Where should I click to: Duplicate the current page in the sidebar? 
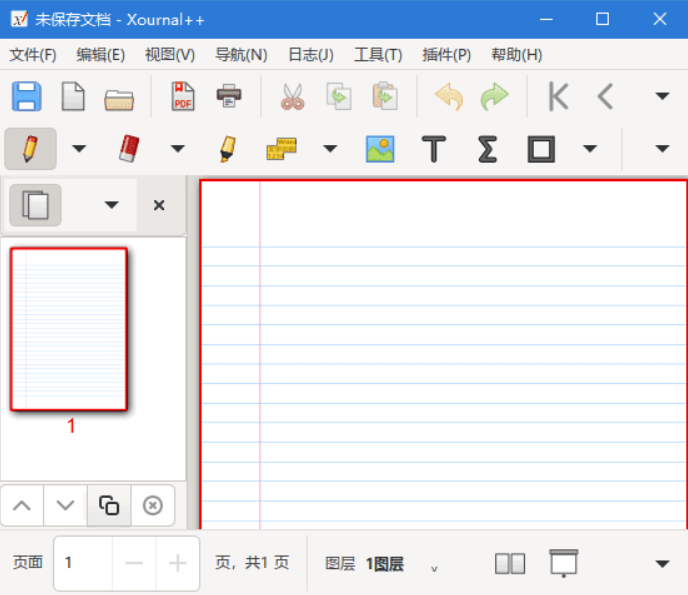[109, 505]
